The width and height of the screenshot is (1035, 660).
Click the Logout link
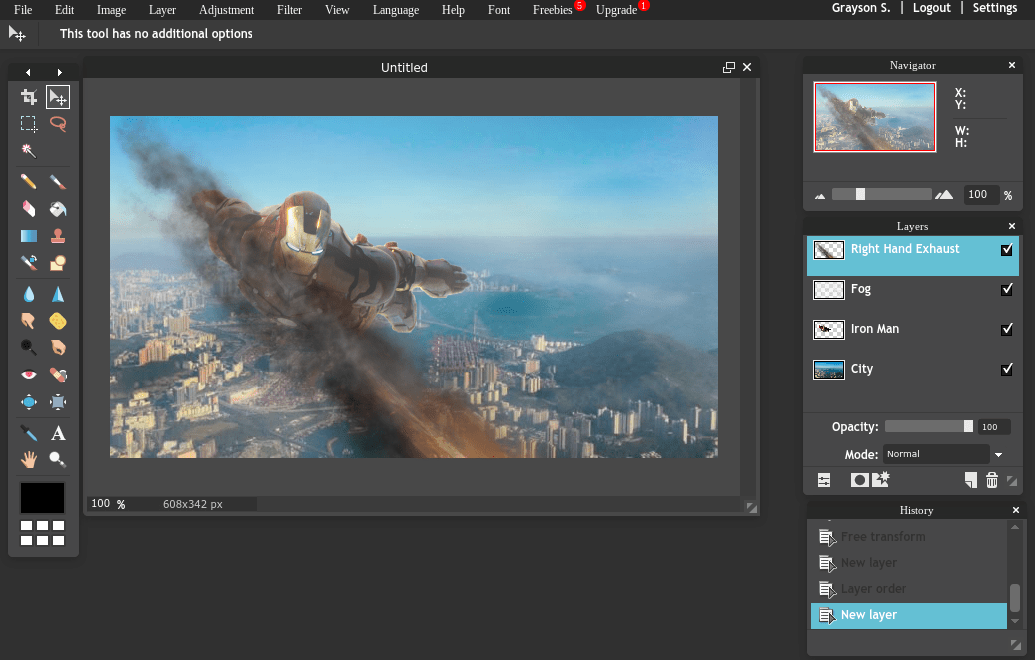(931, 8)
